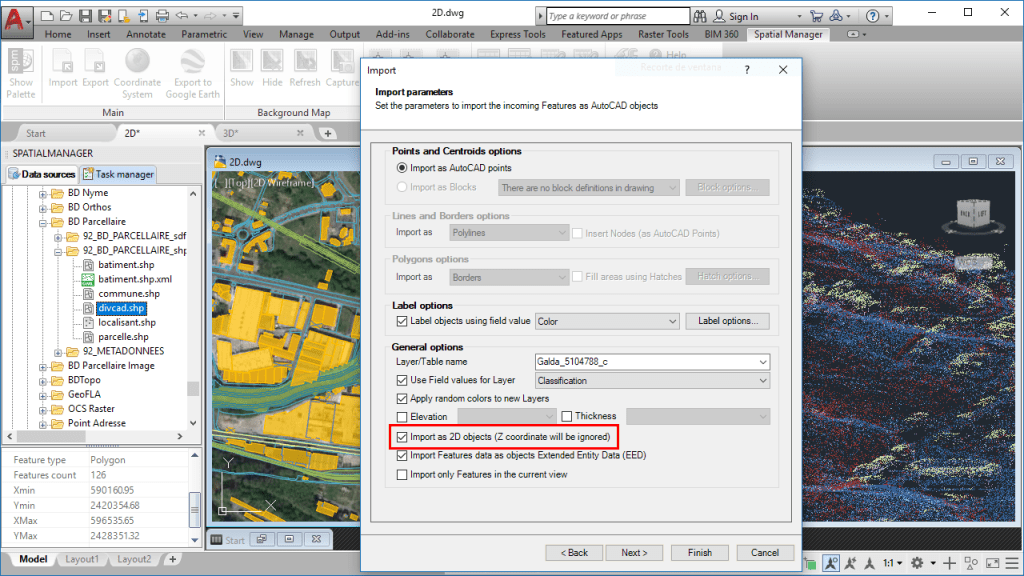The height and width of the screenshot is (576, 1024).
Task: Click the Save icon in quick access toolbar
Action: pyautogui.click(x=84, y=16)
